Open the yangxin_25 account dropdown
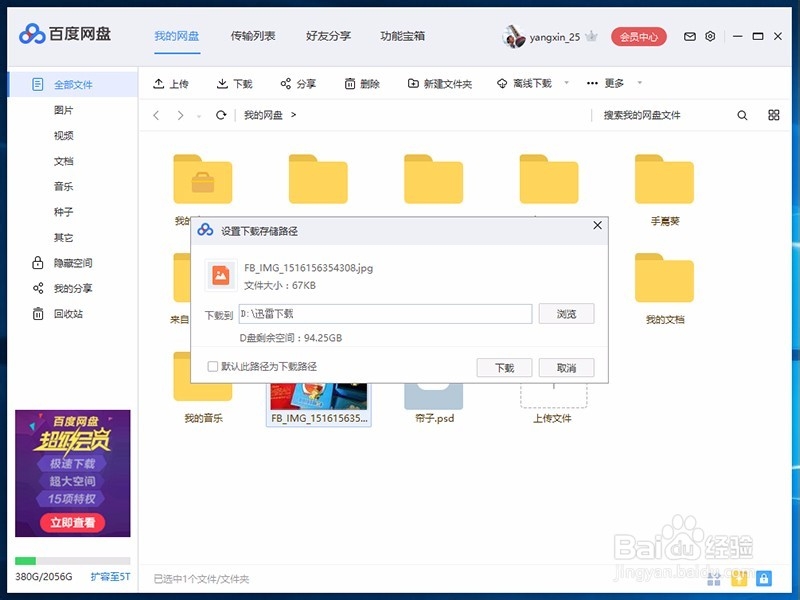 pos(549,36)
